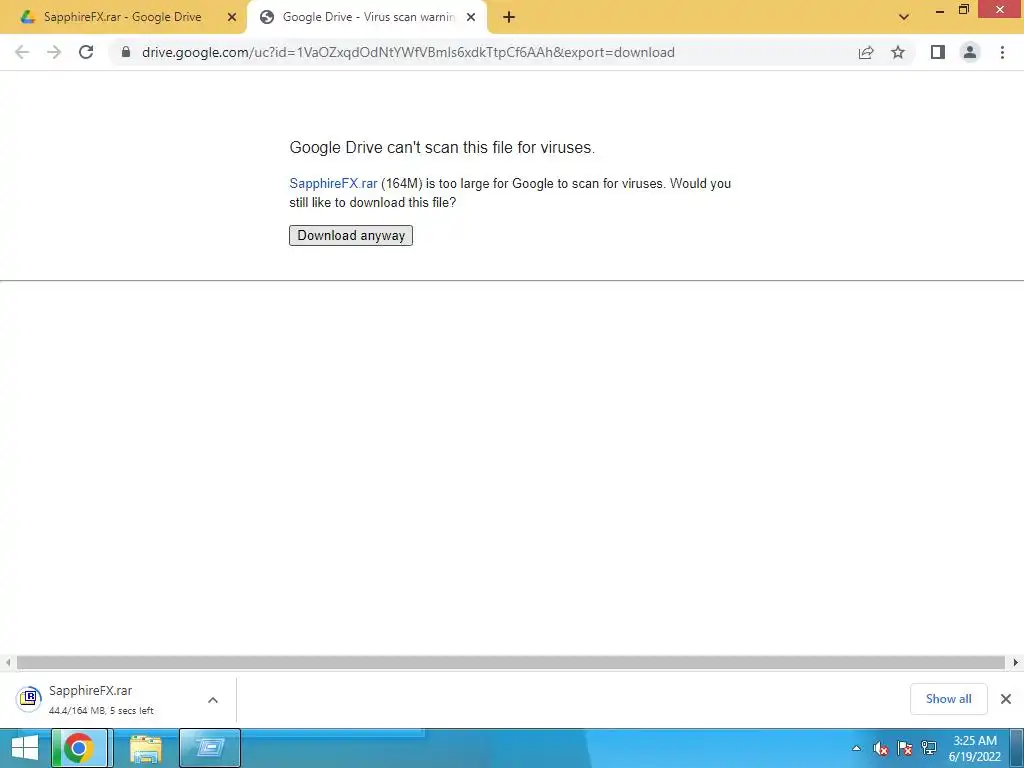Bookmark this tab with the star icon

(898, 52)
